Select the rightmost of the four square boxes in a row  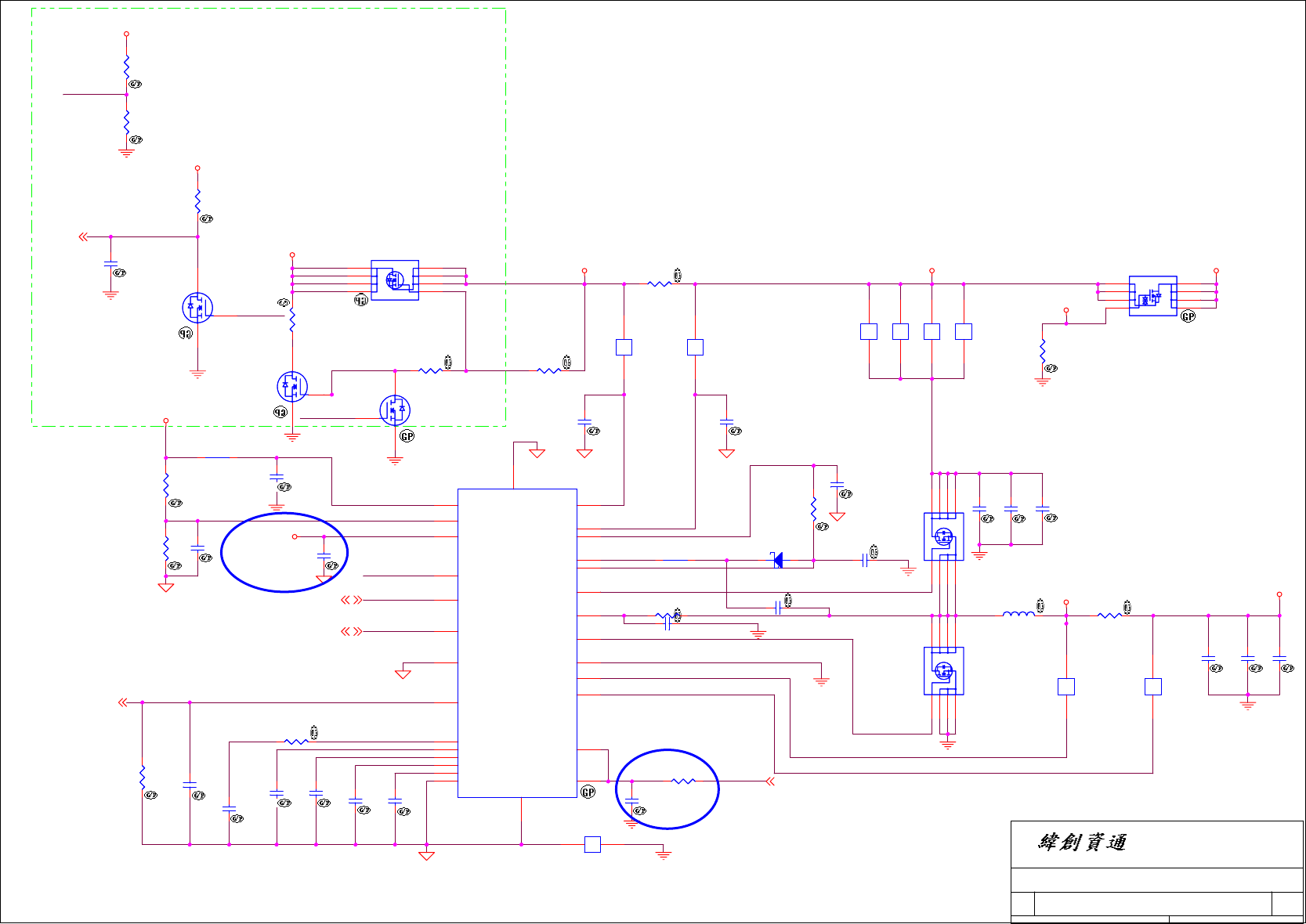964,331
